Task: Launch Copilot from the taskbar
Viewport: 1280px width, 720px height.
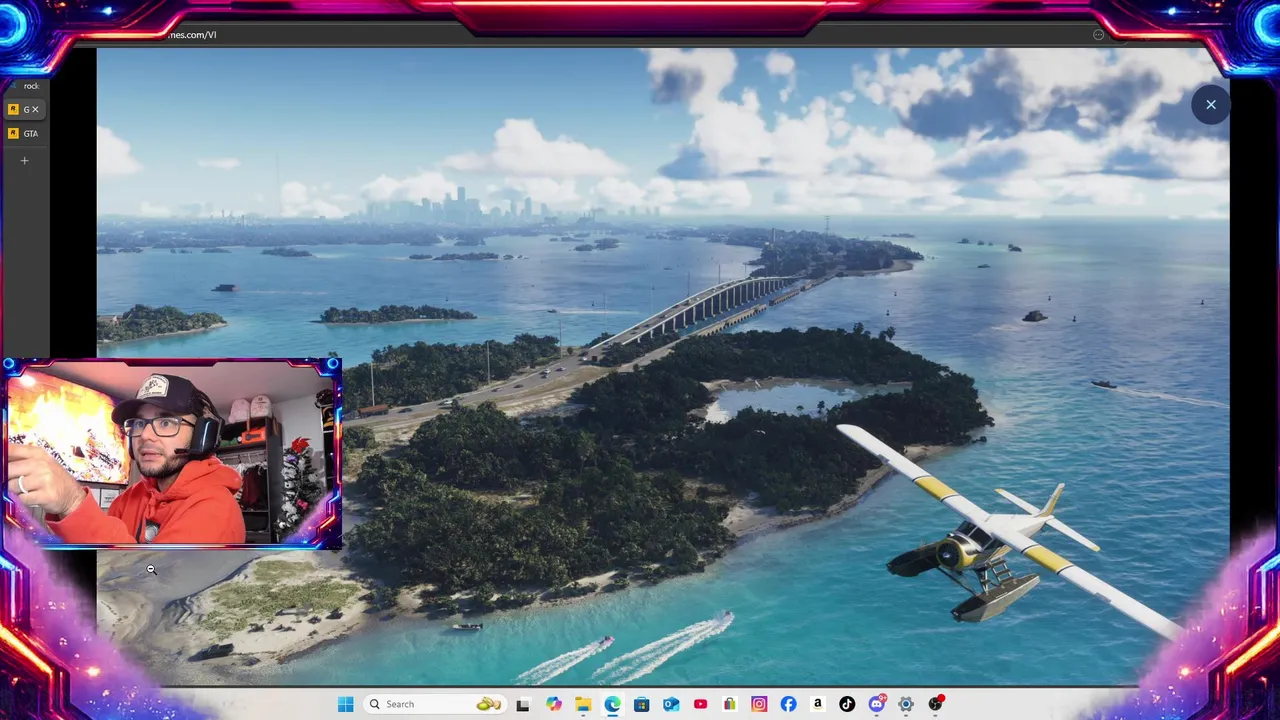Action: 553,704
